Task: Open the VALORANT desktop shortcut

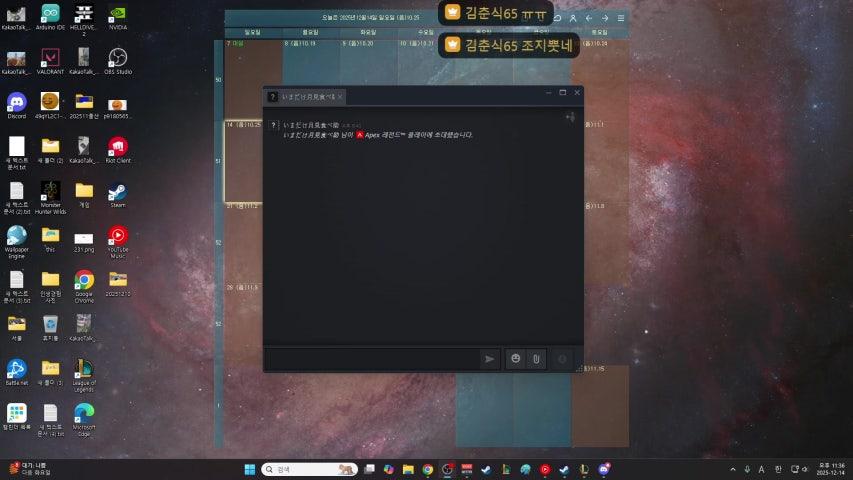Action: click(x=50, y=61)
